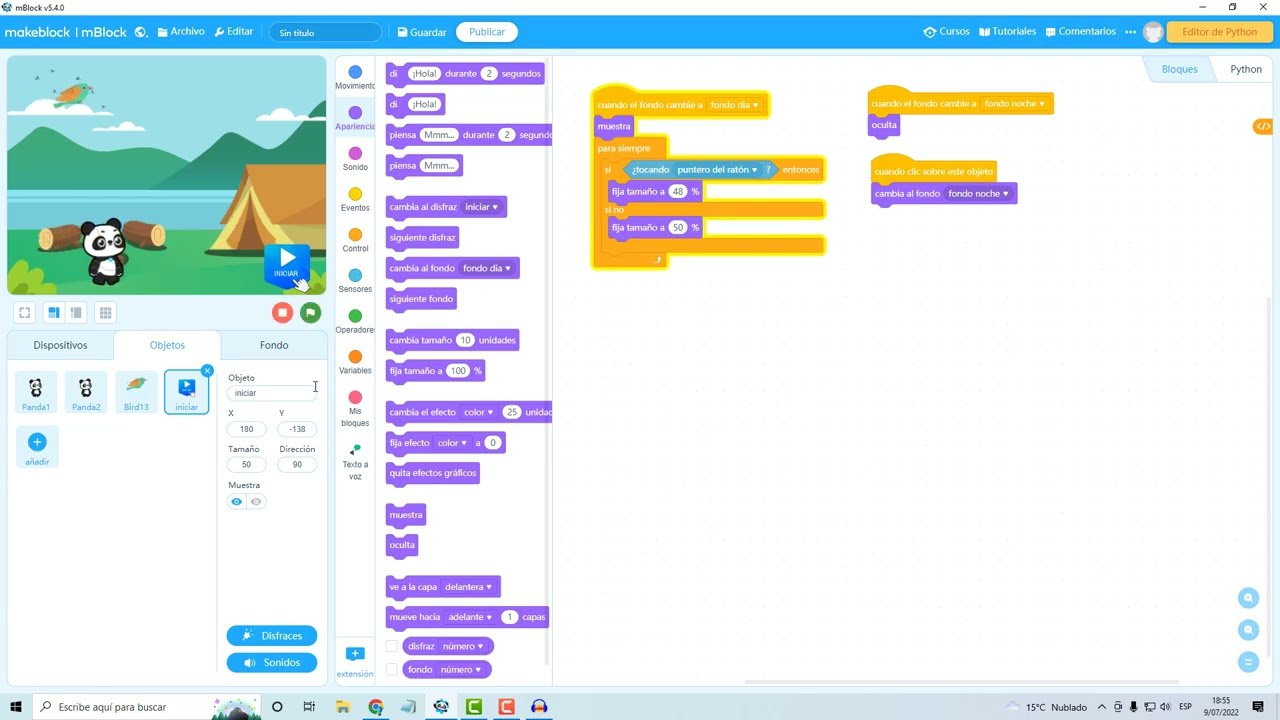Open the Editar menu
Screen dimensions: 1280x720
pos(234,32)
